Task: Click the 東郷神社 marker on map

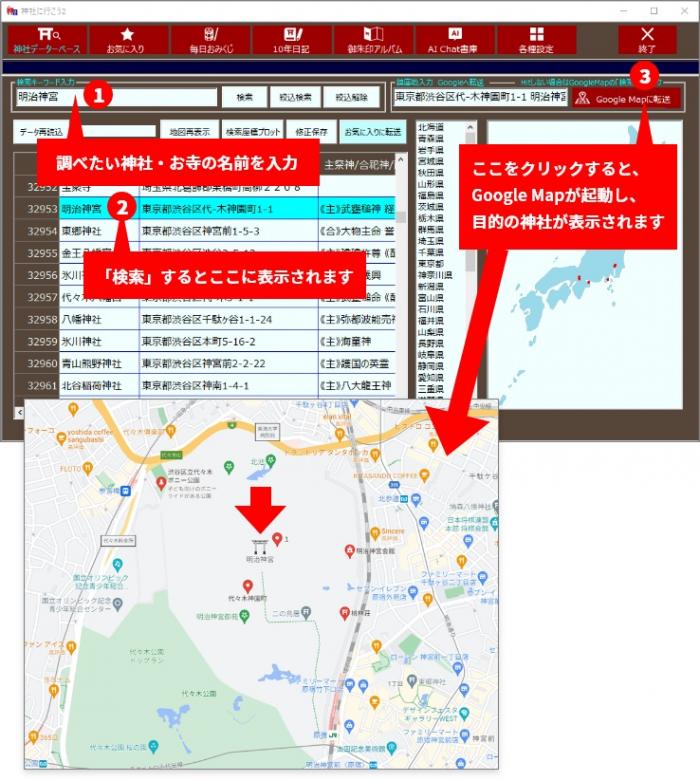Action: [x=412, y=679]
